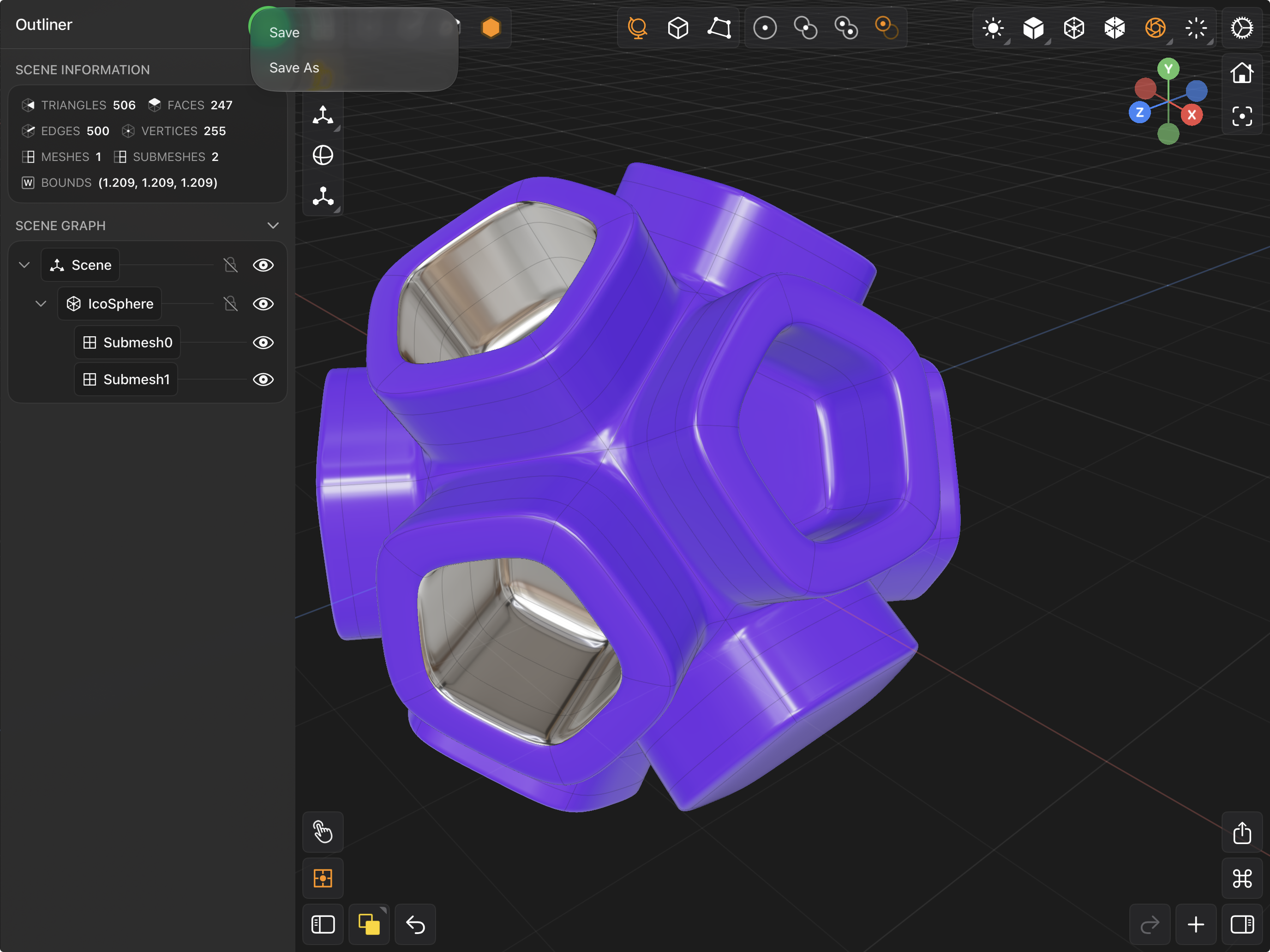Click the three linked circles icon

(x=846, y=28)
